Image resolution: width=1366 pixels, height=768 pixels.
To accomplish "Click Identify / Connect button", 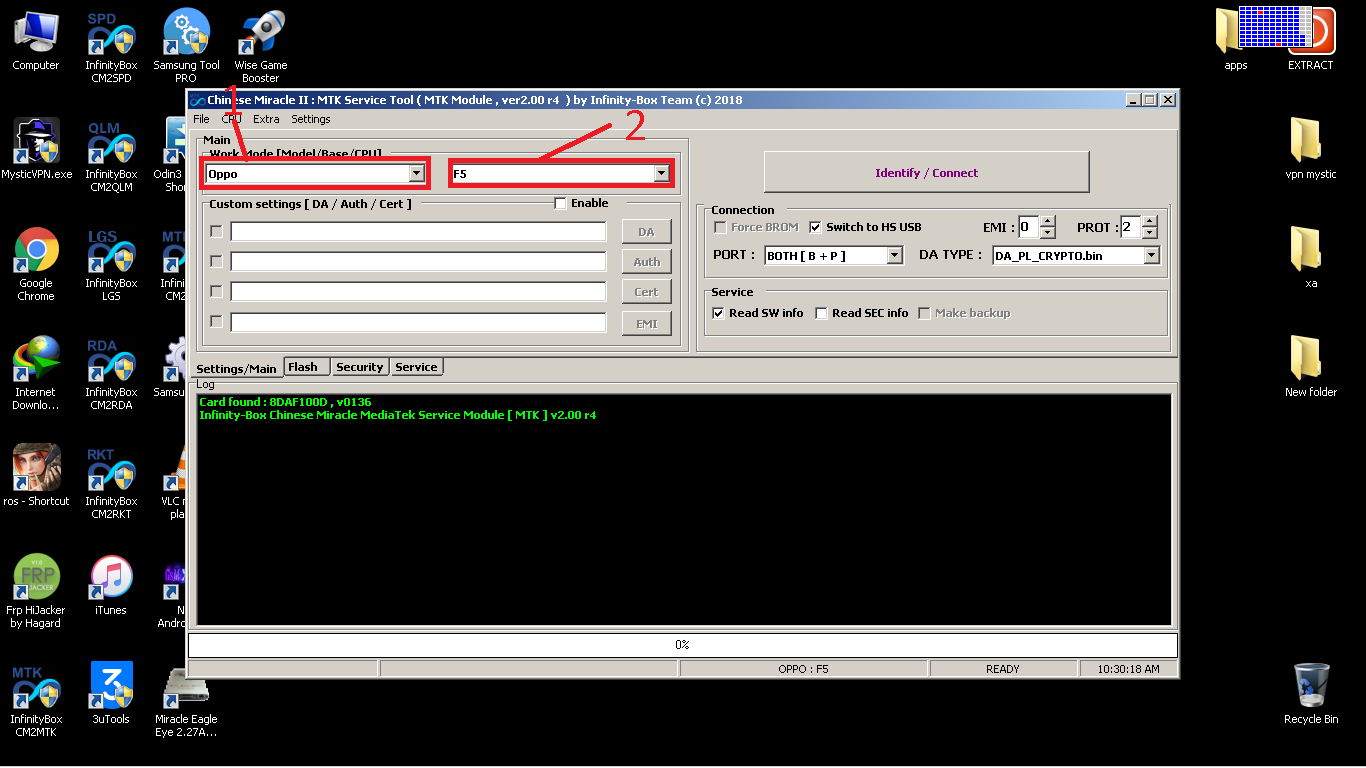I will point(926,172).
